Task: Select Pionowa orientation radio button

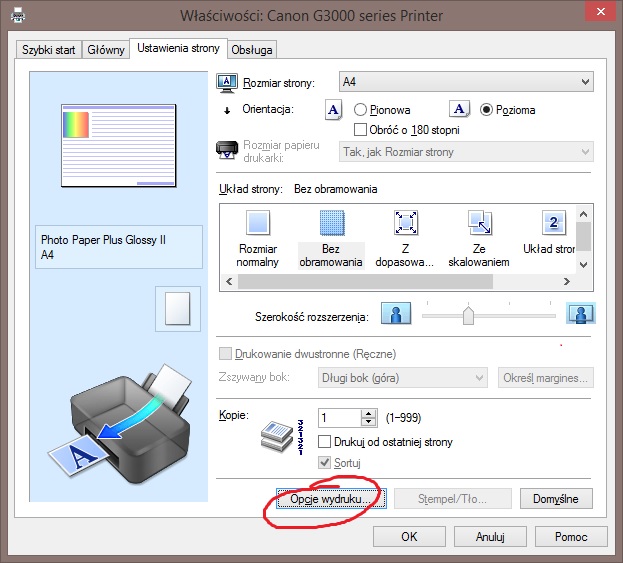Action: click(x=360, y=110)
